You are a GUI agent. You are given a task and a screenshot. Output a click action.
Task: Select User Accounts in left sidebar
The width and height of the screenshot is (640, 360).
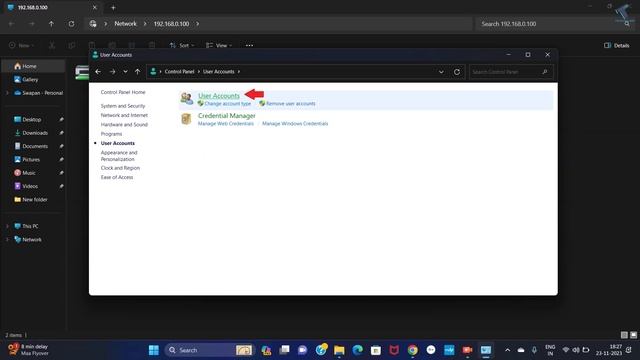click(118, 143)
